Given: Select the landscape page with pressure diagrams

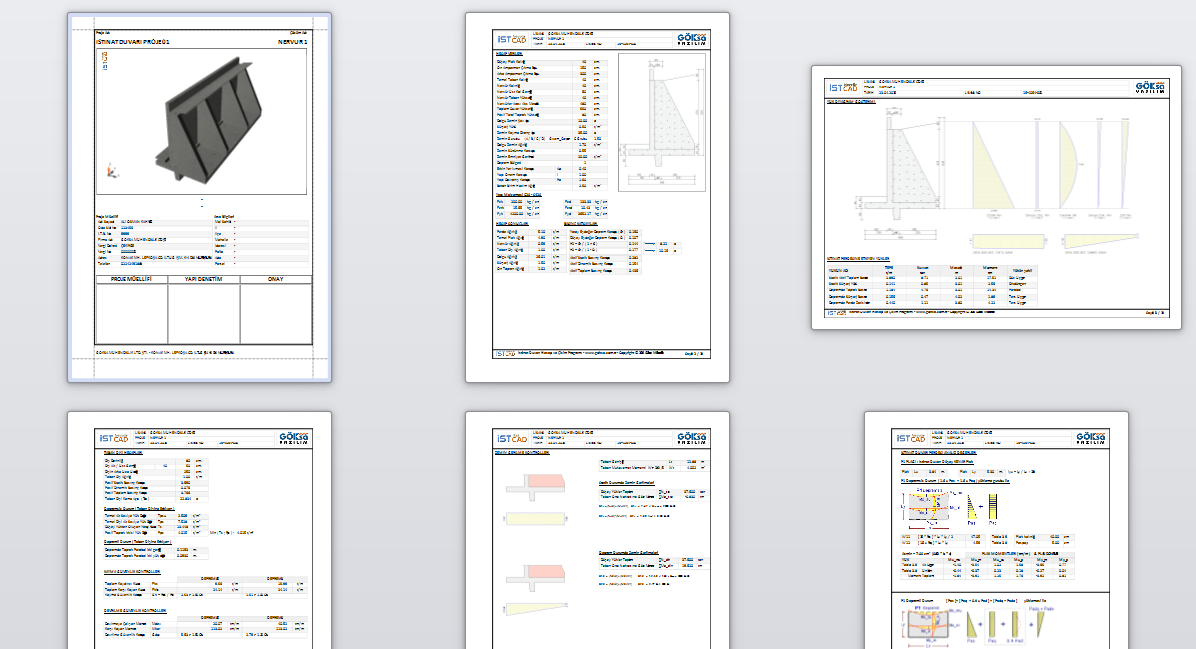Looking at the screenshot, I should click(x=996, y=198).
